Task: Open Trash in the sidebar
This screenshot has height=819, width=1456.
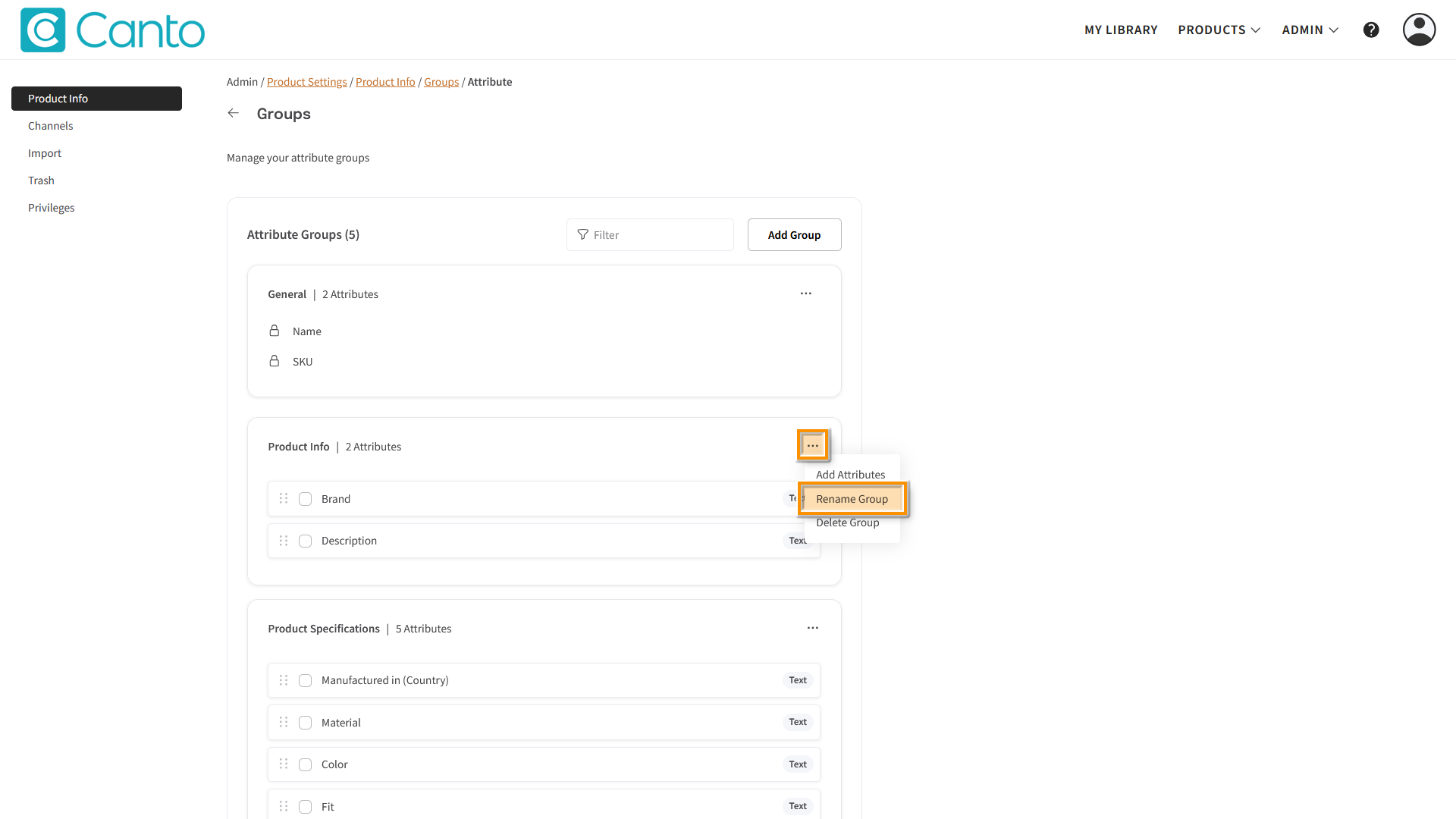Action: point(41,180)
